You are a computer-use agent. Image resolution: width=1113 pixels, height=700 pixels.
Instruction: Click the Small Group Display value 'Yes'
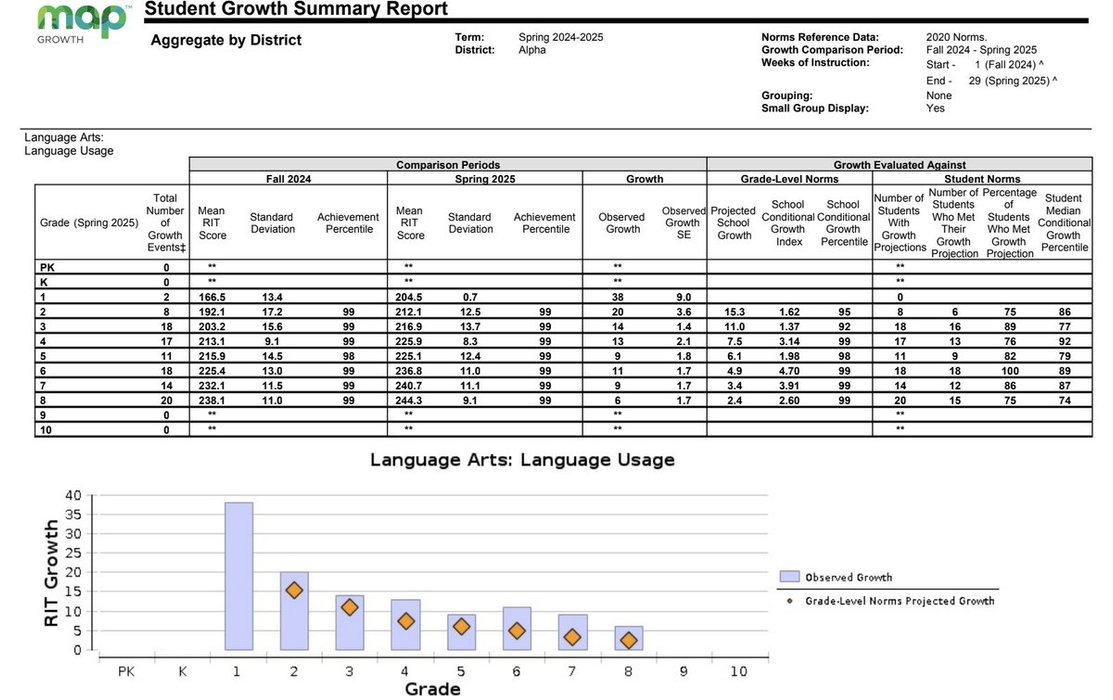[x=935, y=108]
